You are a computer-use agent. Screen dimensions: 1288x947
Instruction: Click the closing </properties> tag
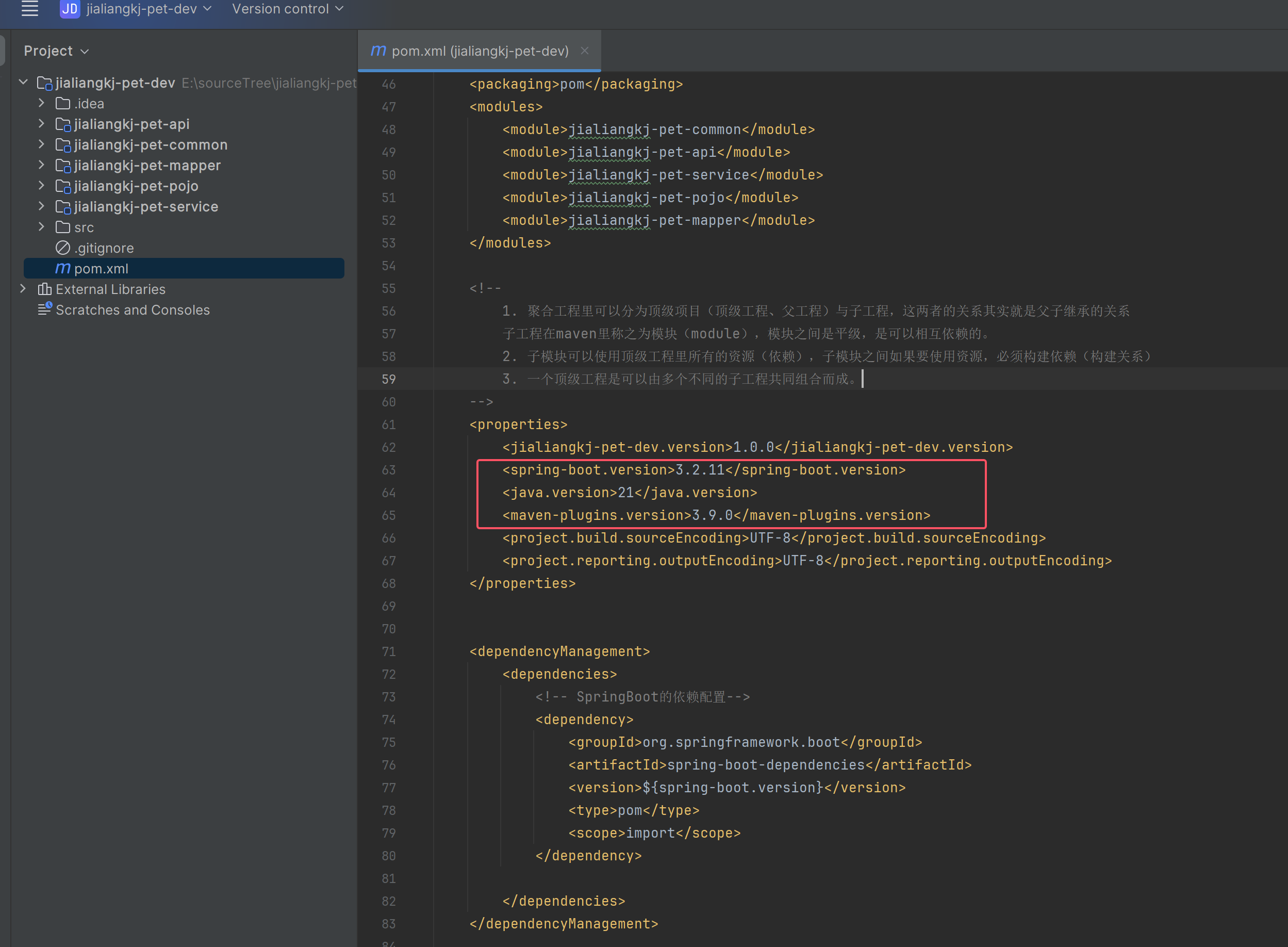pyautogui.click(x=522, y=583)
